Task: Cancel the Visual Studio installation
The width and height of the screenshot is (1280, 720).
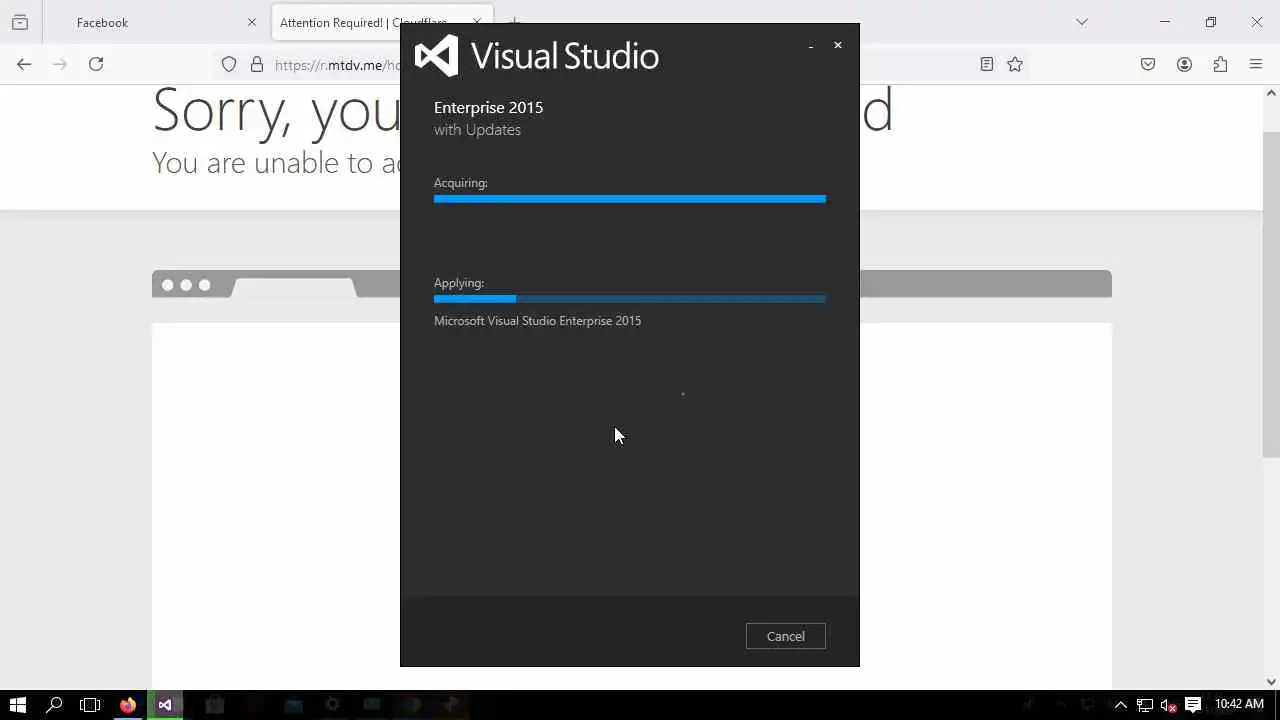Action: 785,636
